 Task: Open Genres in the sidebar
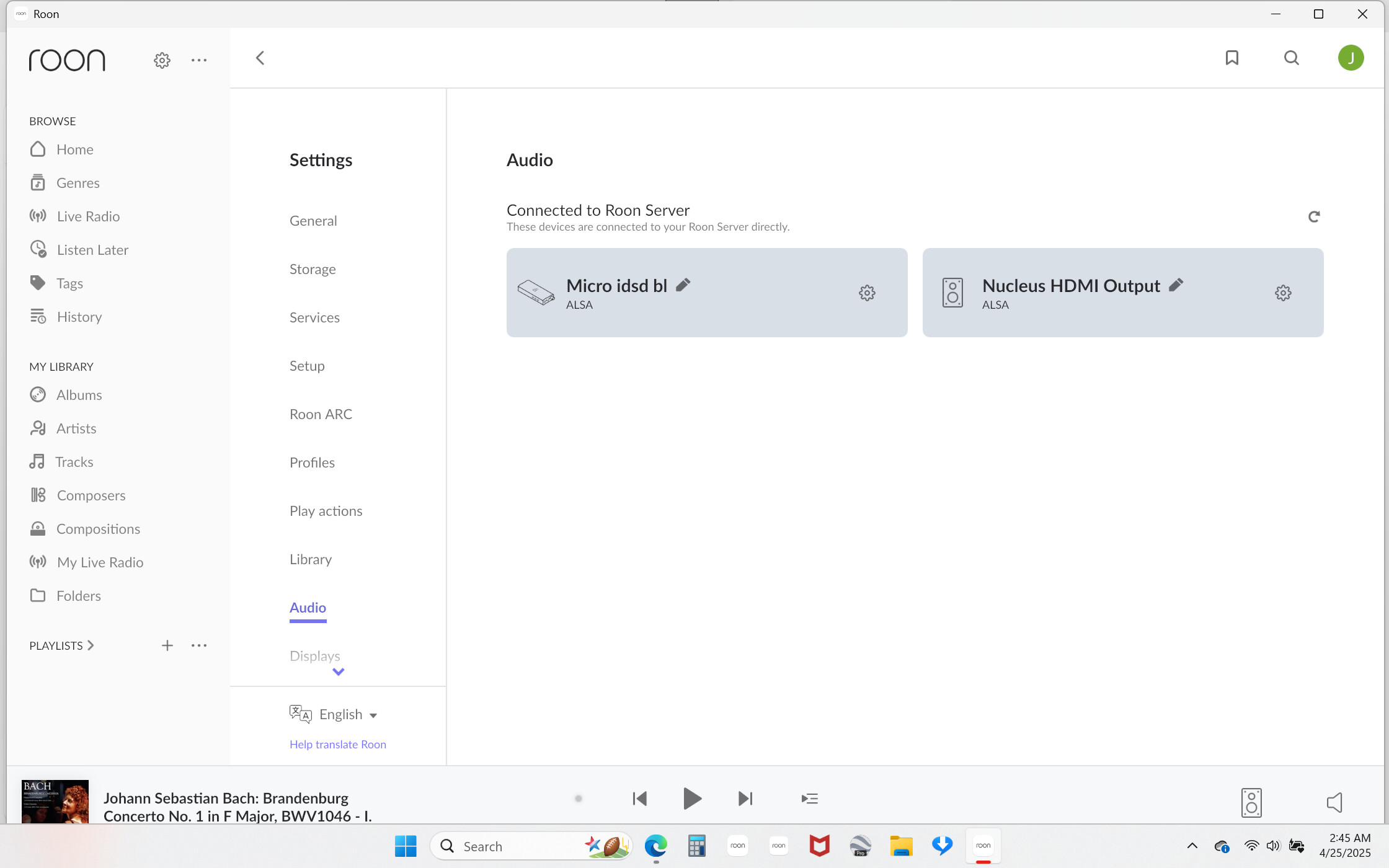(x=64, y=183)
